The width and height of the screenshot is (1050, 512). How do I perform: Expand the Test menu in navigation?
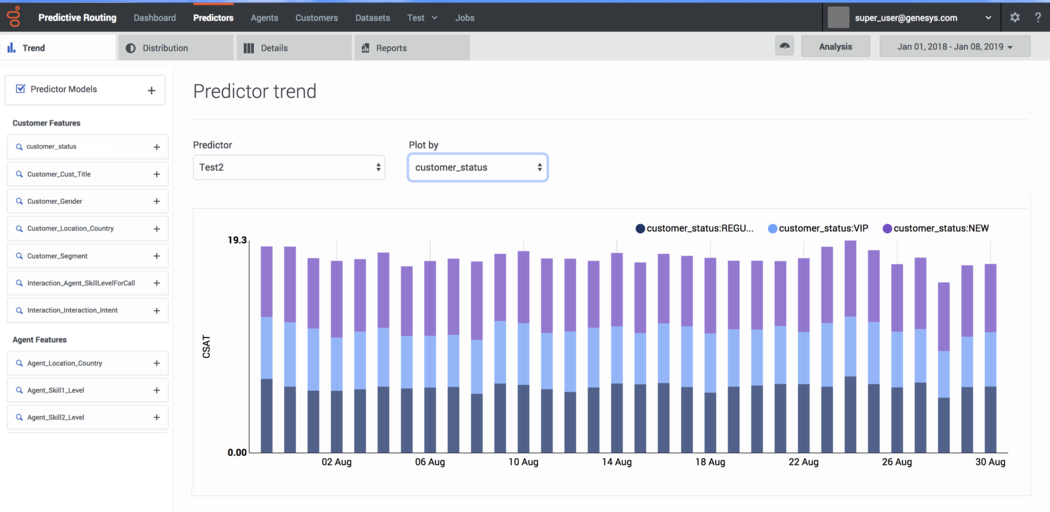422,18
